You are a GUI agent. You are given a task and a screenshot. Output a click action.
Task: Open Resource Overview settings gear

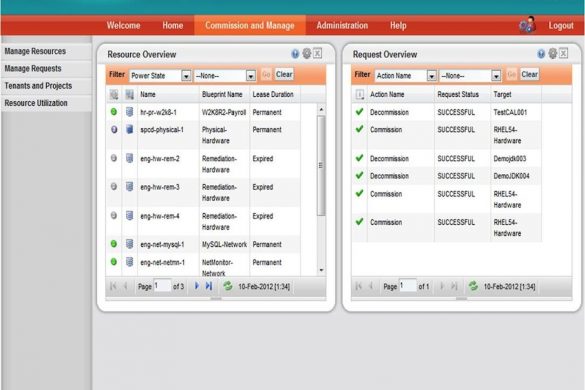pyautogui.click(x=307, y=54)
